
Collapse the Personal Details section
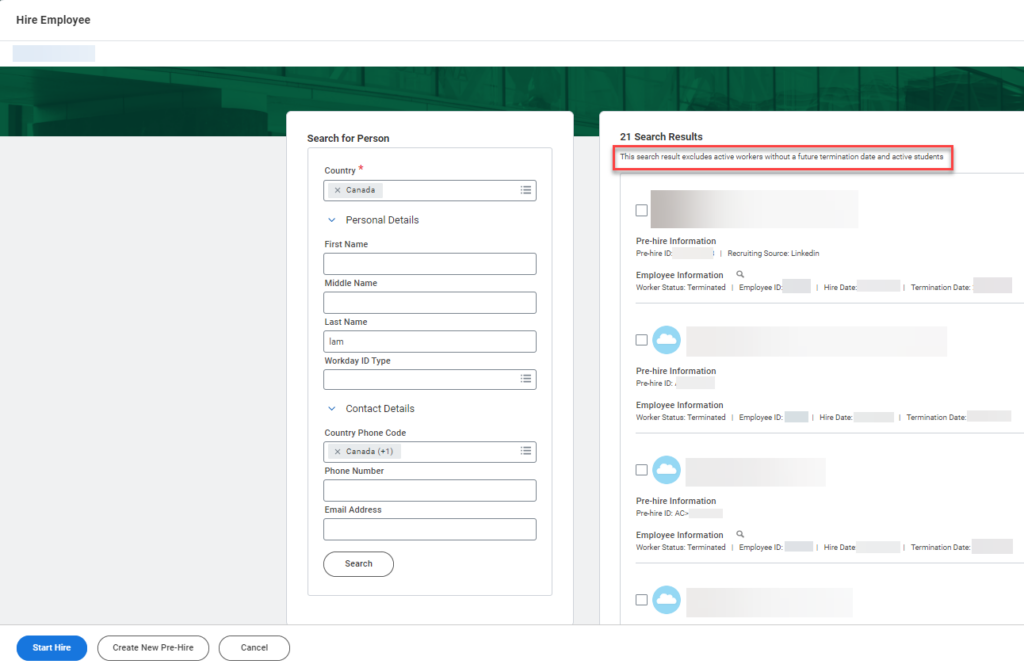coord(331,219)
